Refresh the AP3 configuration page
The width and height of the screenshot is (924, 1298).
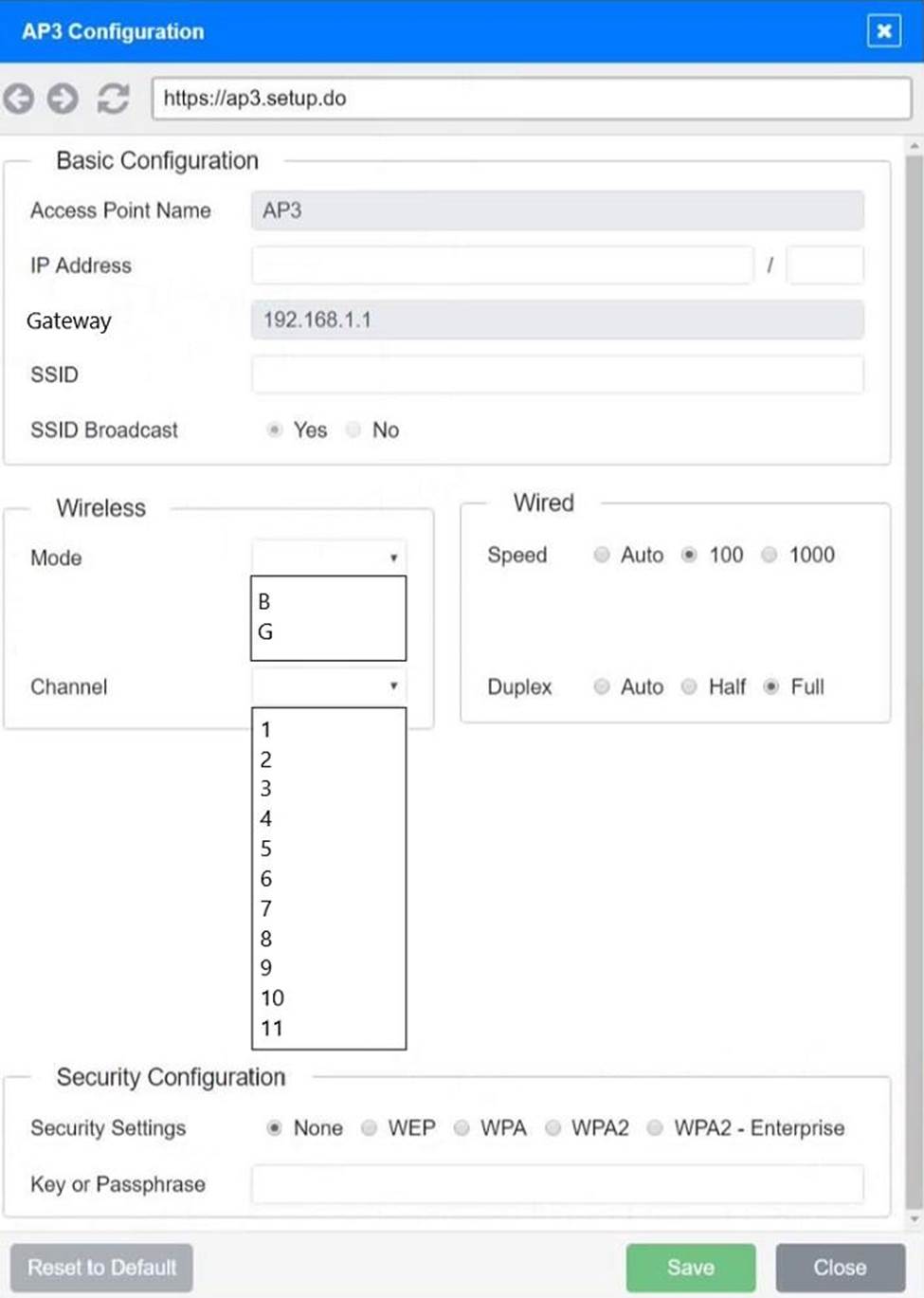point(112,98)
